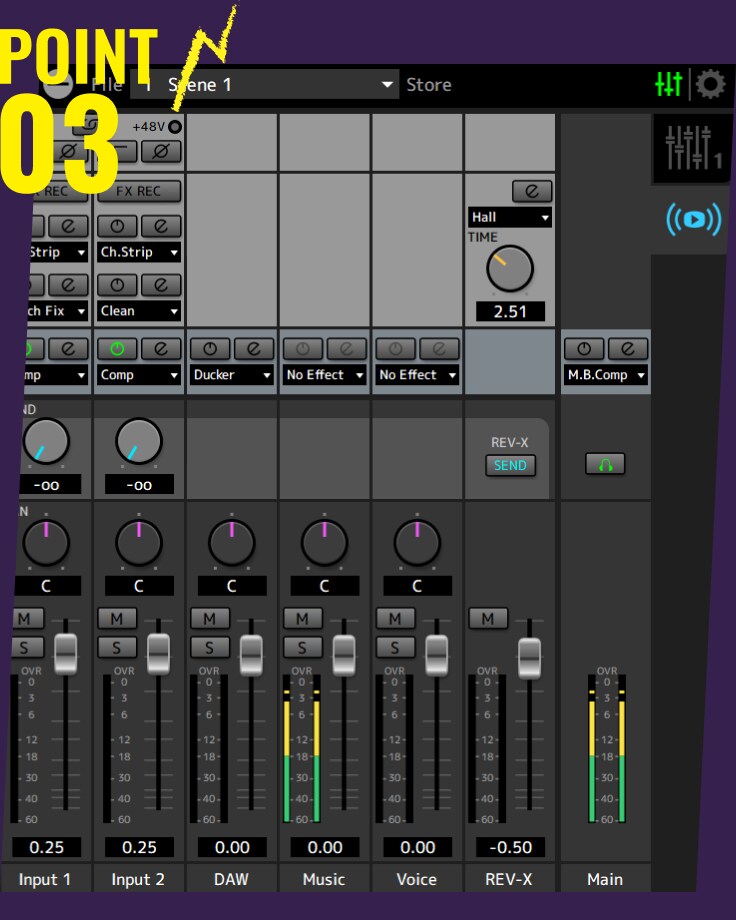Expand the Ducker effect dropdown
736x920 pixels.
click(232, 375)
